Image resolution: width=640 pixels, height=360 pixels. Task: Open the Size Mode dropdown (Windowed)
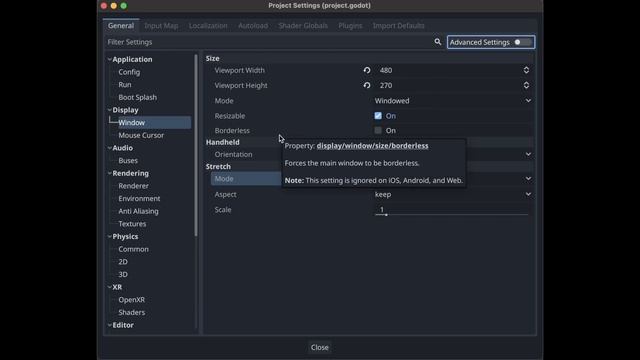[x=453, y=101]
